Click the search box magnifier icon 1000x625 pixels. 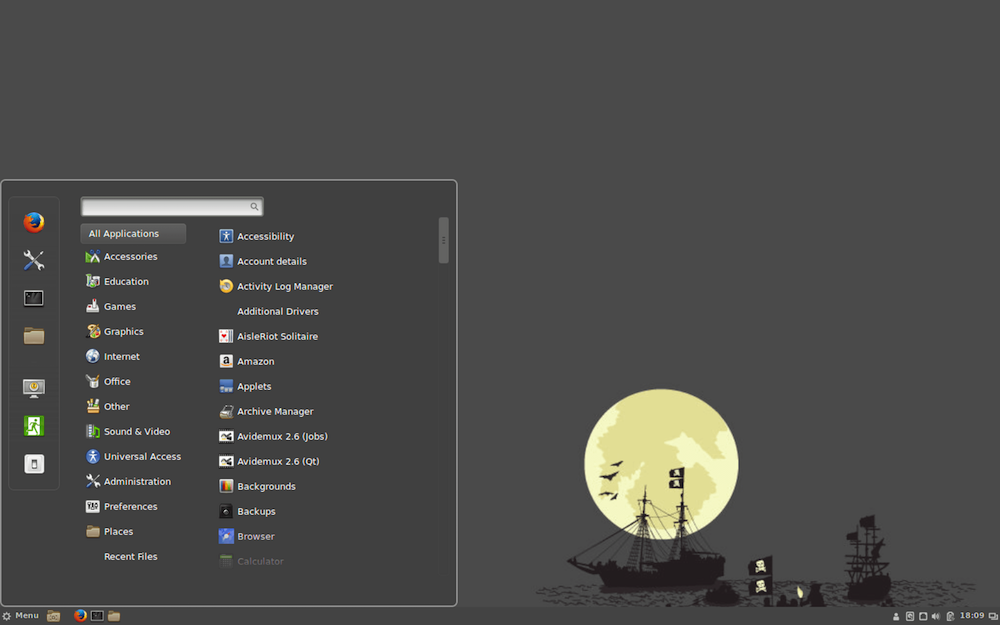tap(254, 207)
